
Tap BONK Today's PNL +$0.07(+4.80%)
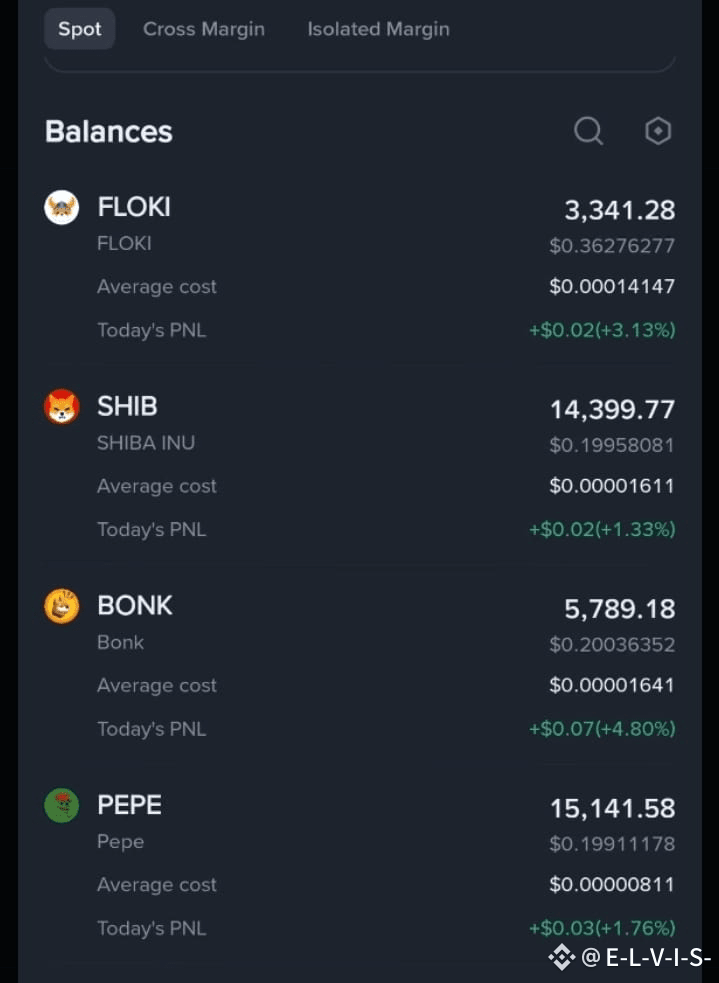602,728
